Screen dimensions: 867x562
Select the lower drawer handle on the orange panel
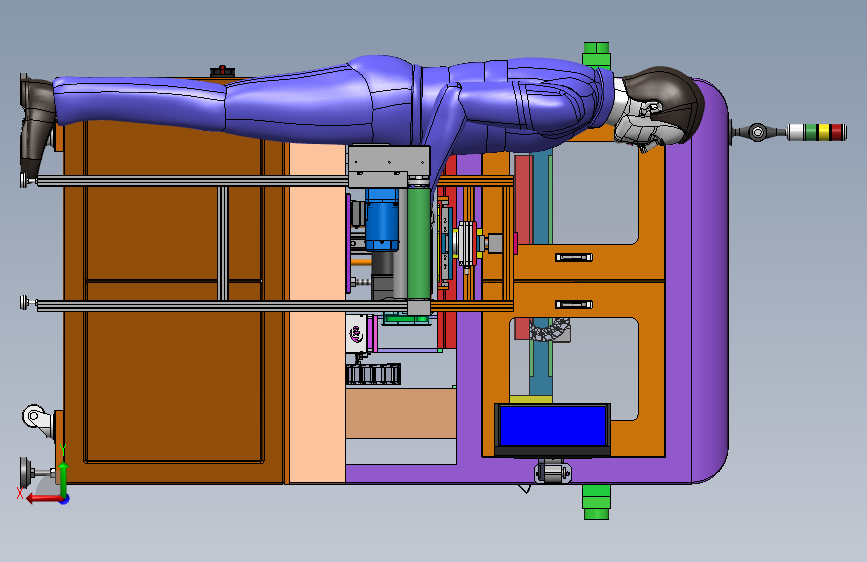tap(573, 305)
